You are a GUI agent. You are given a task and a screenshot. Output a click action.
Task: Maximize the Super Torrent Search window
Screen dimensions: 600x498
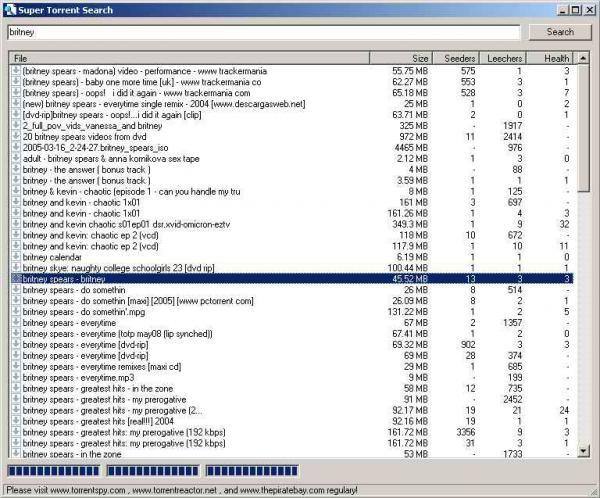[x=576, y=10]
